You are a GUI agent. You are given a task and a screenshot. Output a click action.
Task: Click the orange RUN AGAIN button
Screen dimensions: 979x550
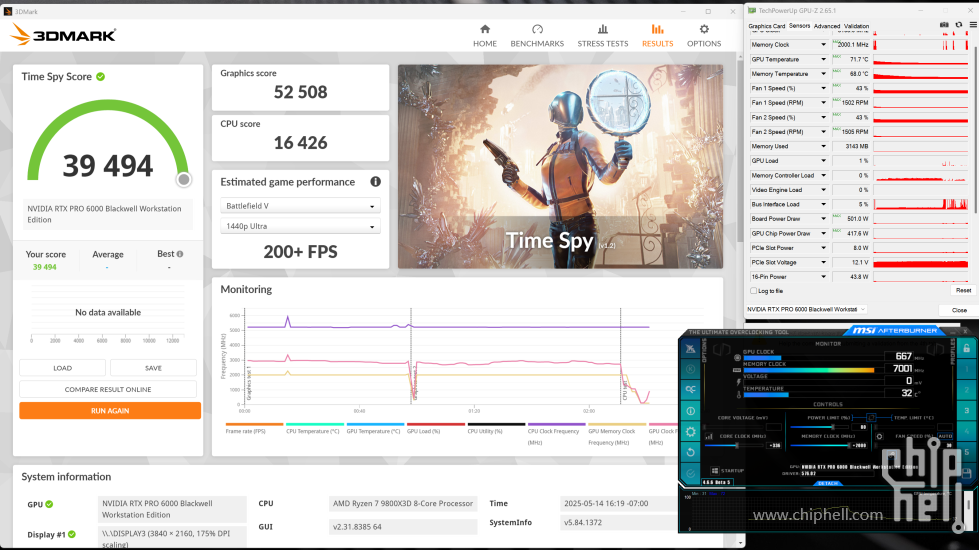(110, 410)
